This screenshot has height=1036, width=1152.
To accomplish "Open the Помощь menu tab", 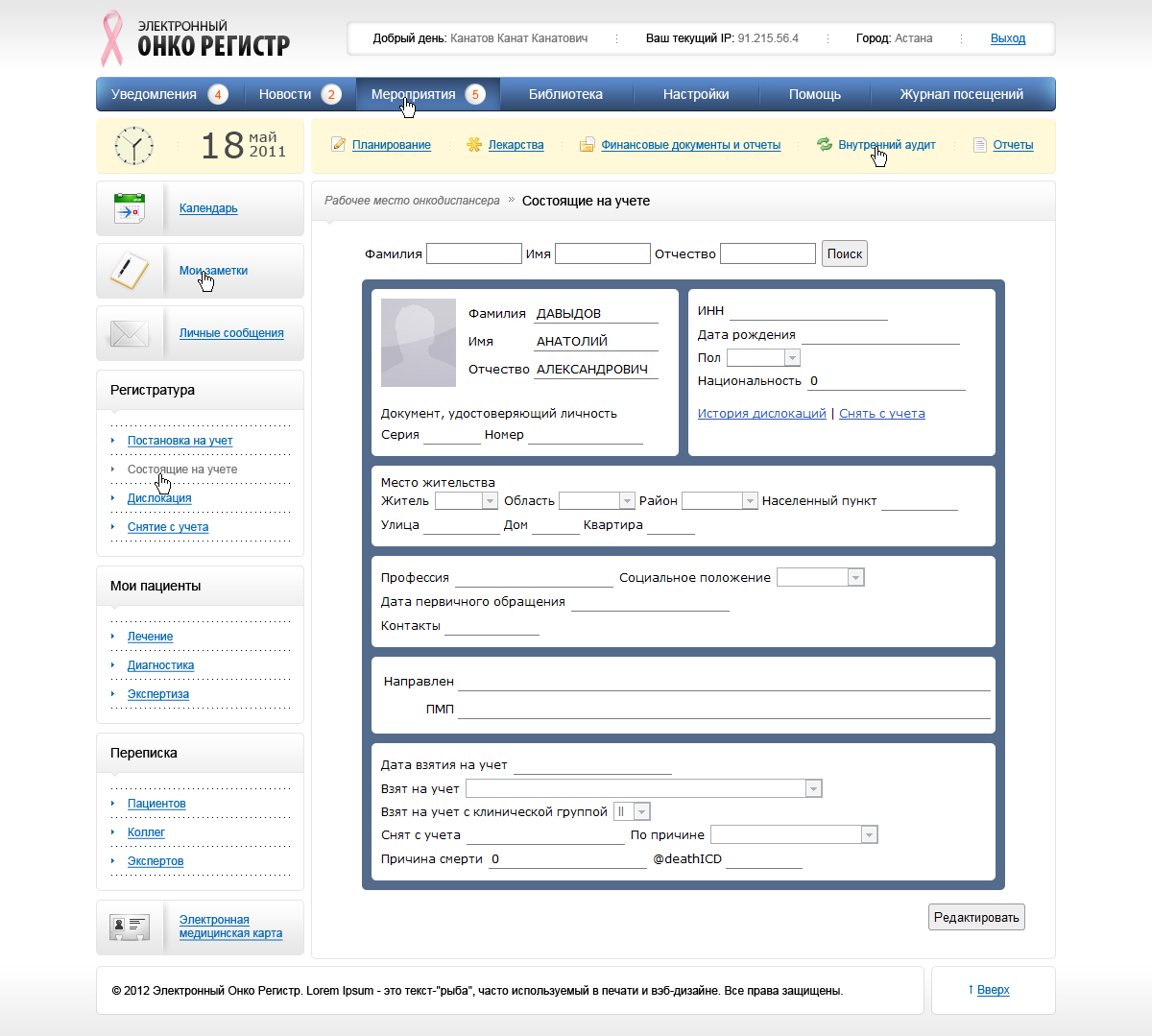I will pyautogui.click(x=815, y=94).
